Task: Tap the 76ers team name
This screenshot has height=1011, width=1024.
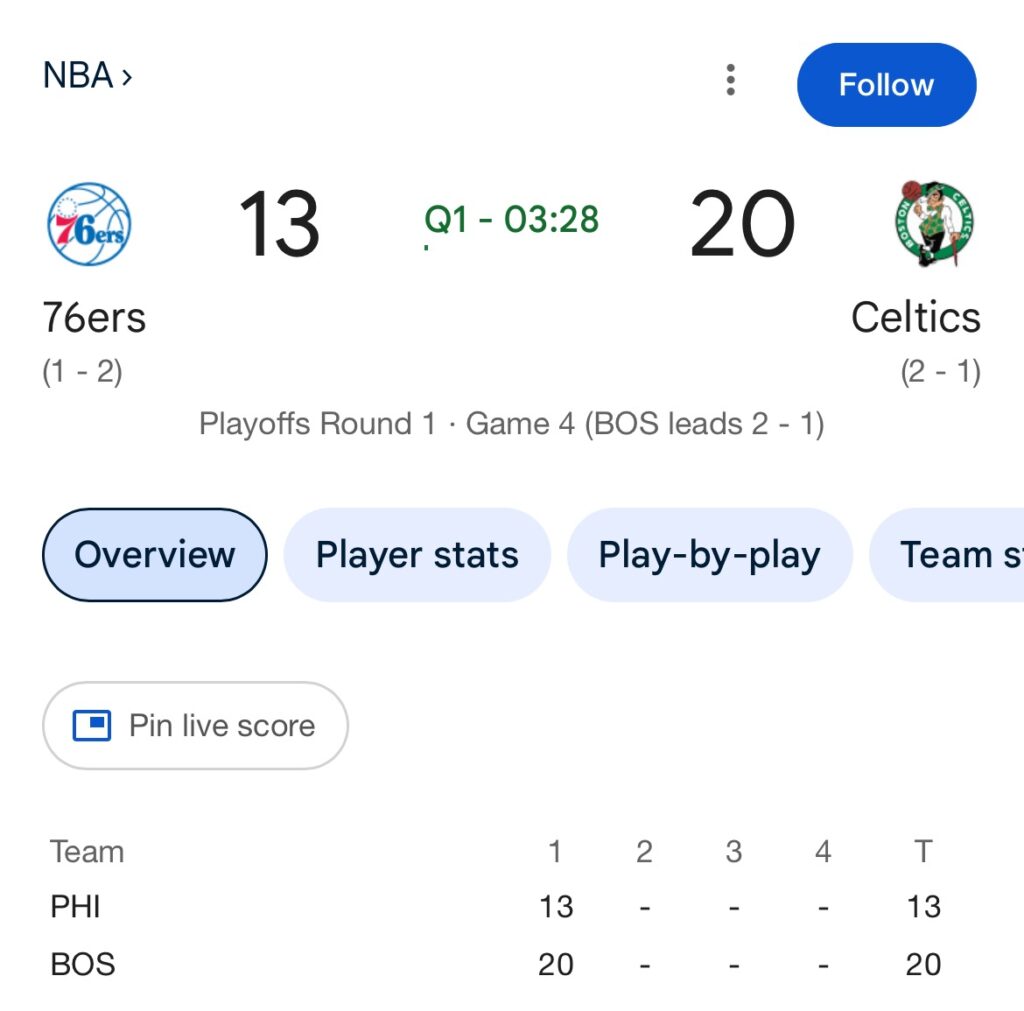Action: [94, 318]
